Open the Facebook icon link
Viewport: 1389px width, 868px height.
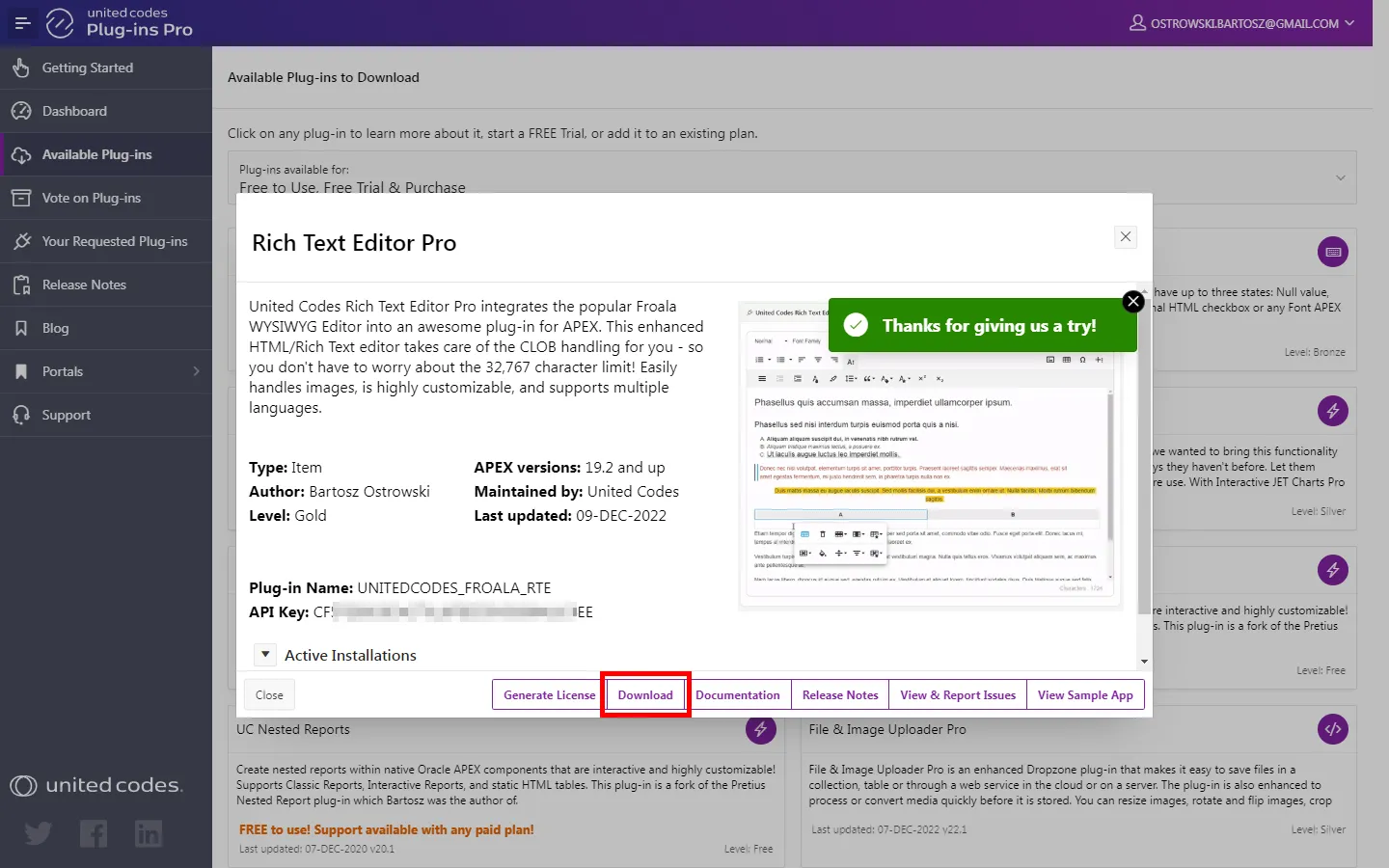pyautogui.click(x=94, y=833)
